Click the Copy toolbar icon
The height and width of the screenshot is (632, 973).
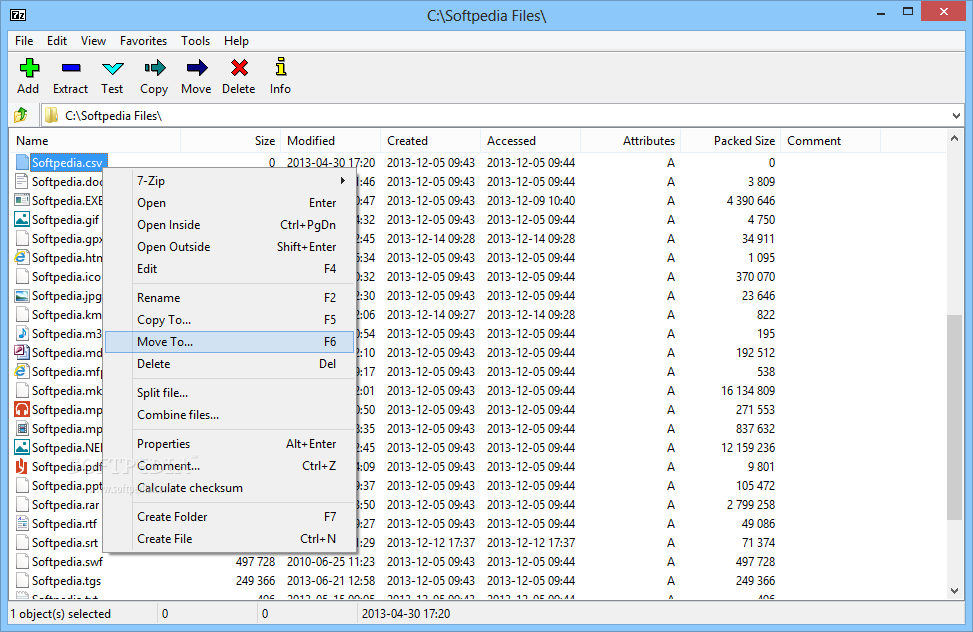coord(154,68)
